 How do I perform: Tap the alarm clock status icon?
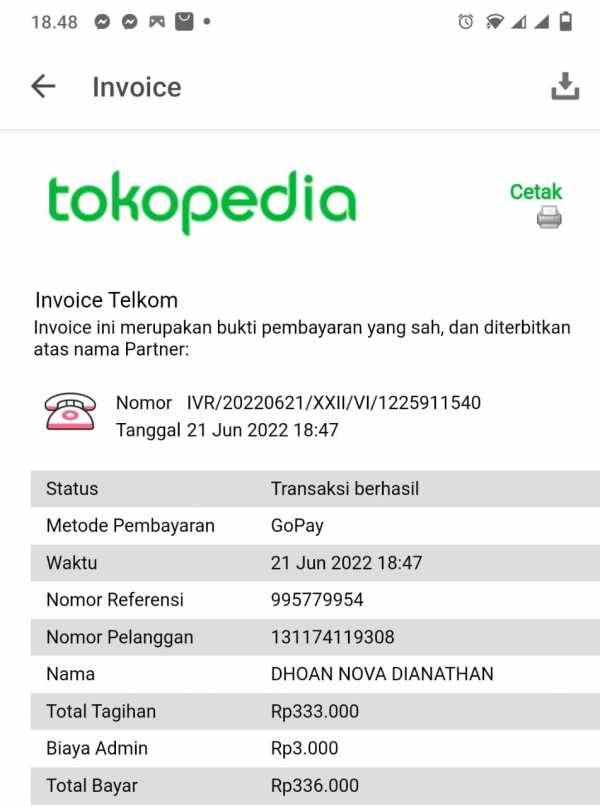466,22
